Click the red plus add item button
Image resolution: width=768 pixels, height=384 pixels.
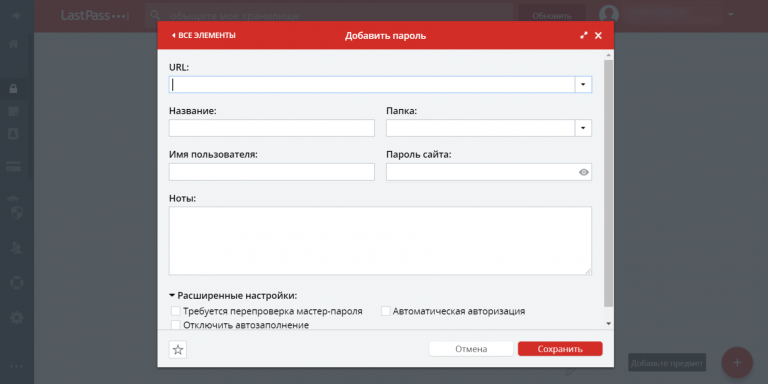pos(737,362)
